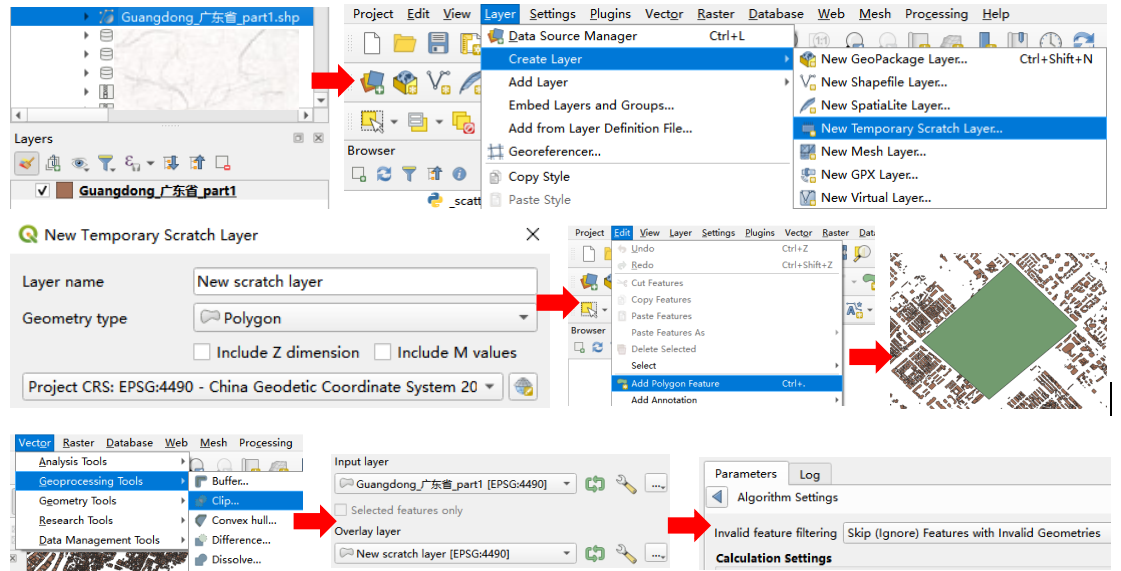Click the New GeoPackage Layer toolbar icon

tap(405, 81)
